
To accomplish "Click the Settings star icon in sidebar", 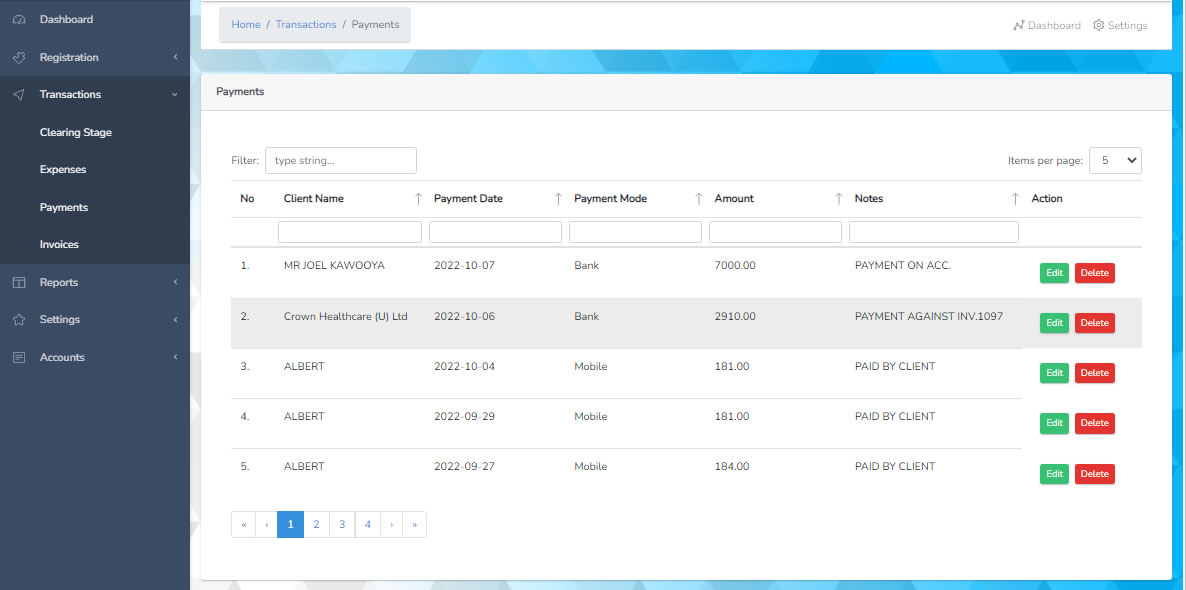I will pyautogui.click(x=19, y=320).
